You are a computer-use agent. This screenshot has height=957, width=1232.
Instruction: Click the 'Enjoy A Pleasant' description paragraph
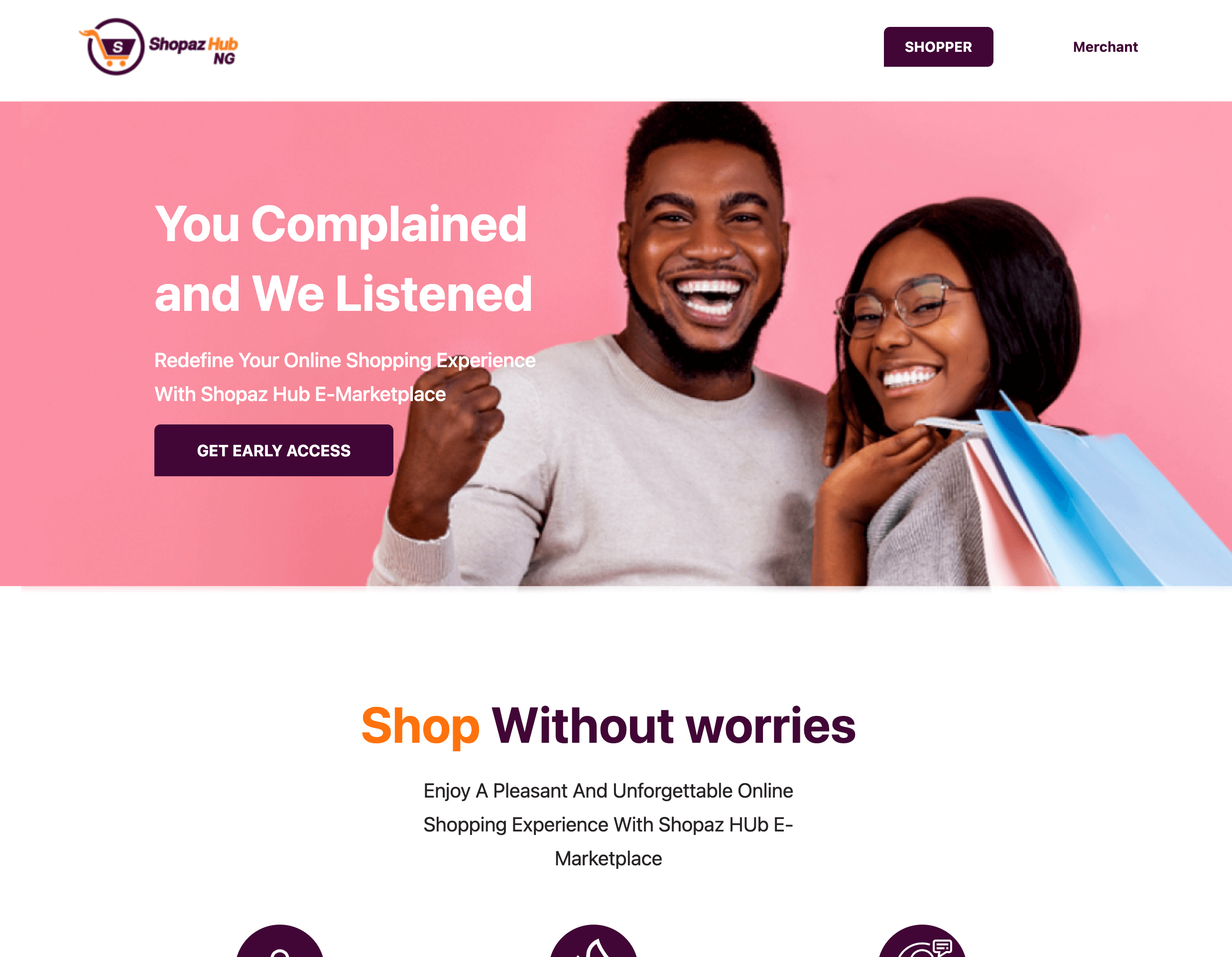coord(608,824)
